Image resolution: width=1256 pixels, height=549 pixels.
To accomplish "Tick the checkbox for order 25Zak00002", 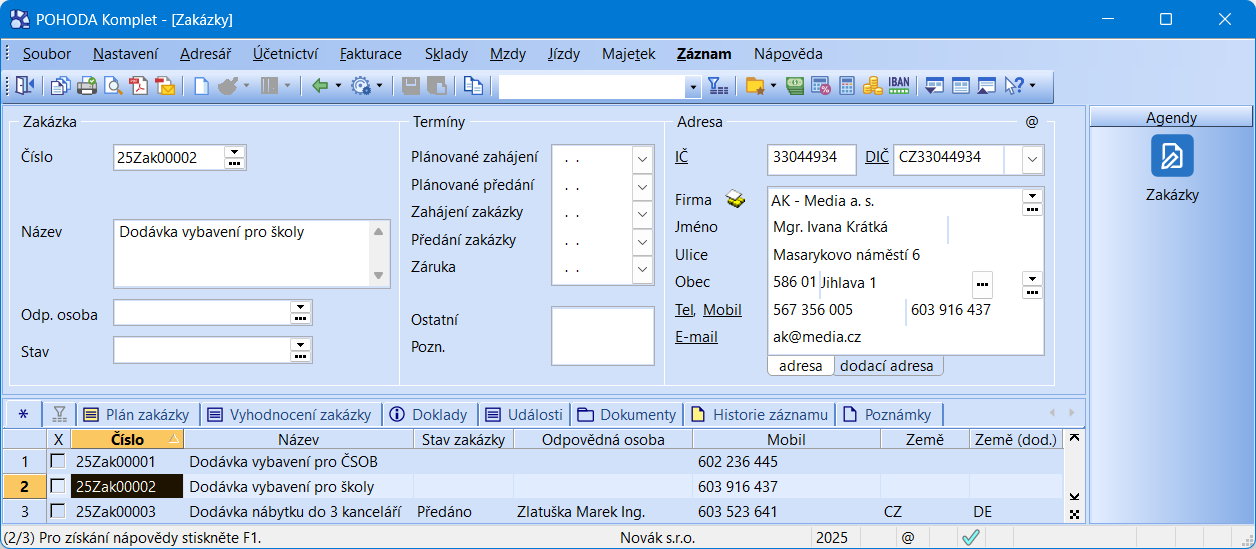I will pos(58,486).
